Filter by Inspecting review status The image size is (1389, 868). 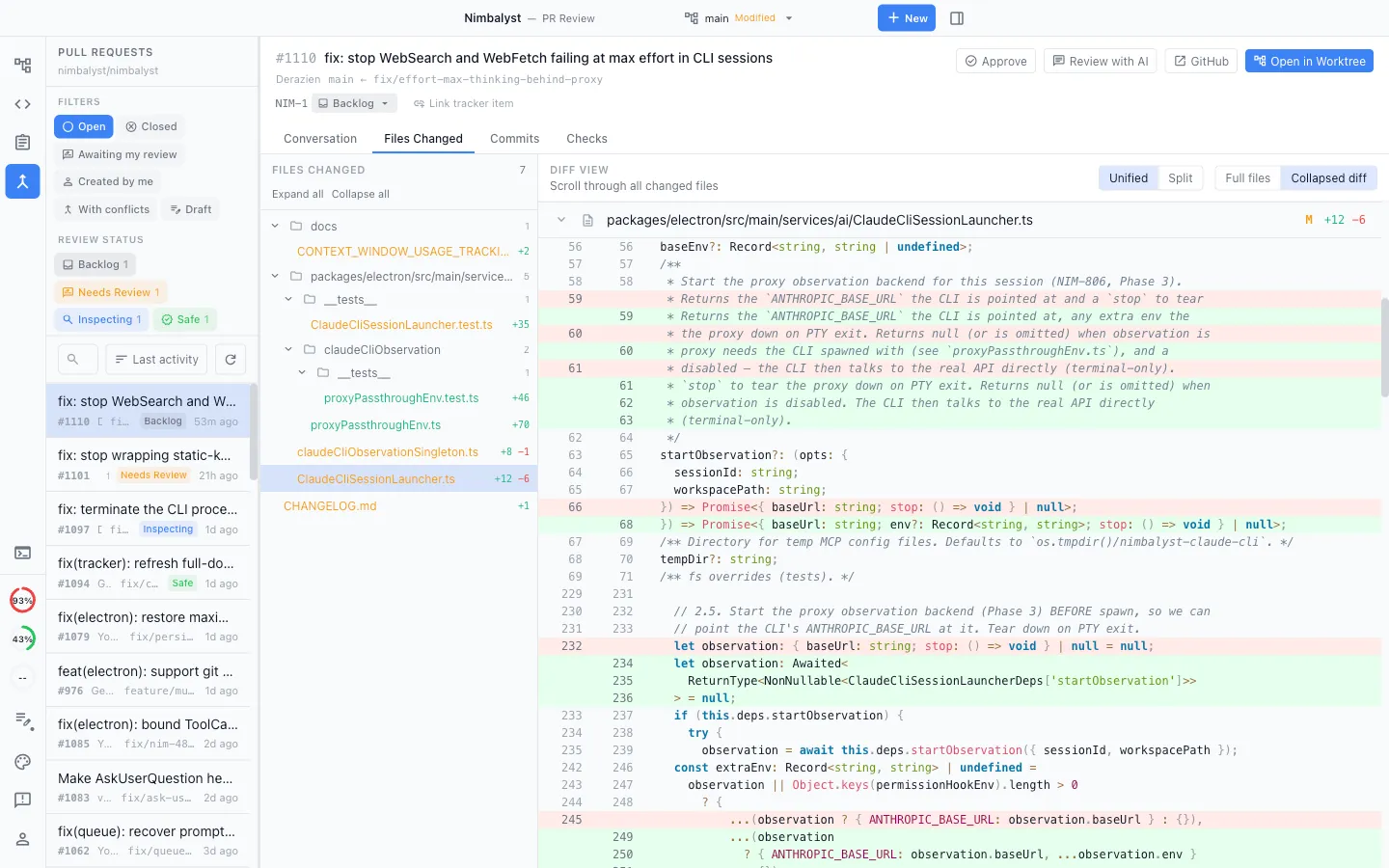[x=101, y=319]
